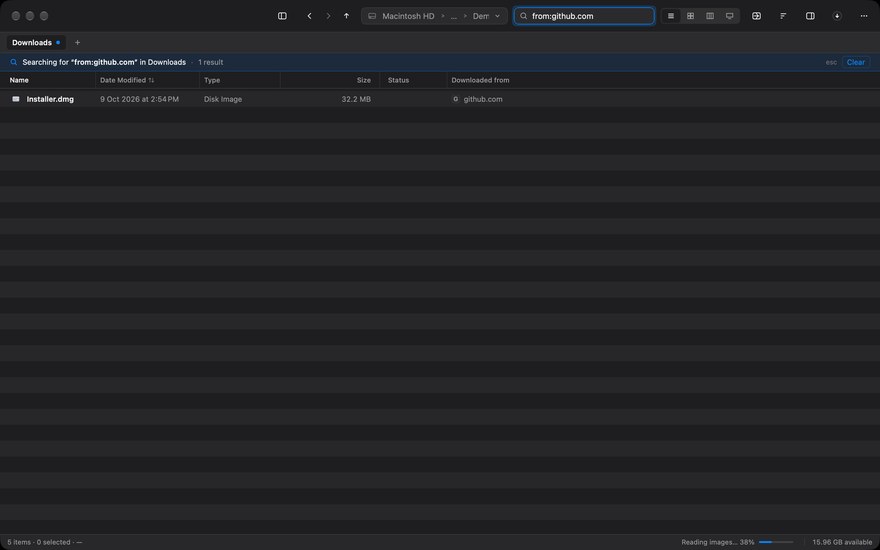Click the 15.96 GB available text
Screen dimensions: 880x550
842,542
